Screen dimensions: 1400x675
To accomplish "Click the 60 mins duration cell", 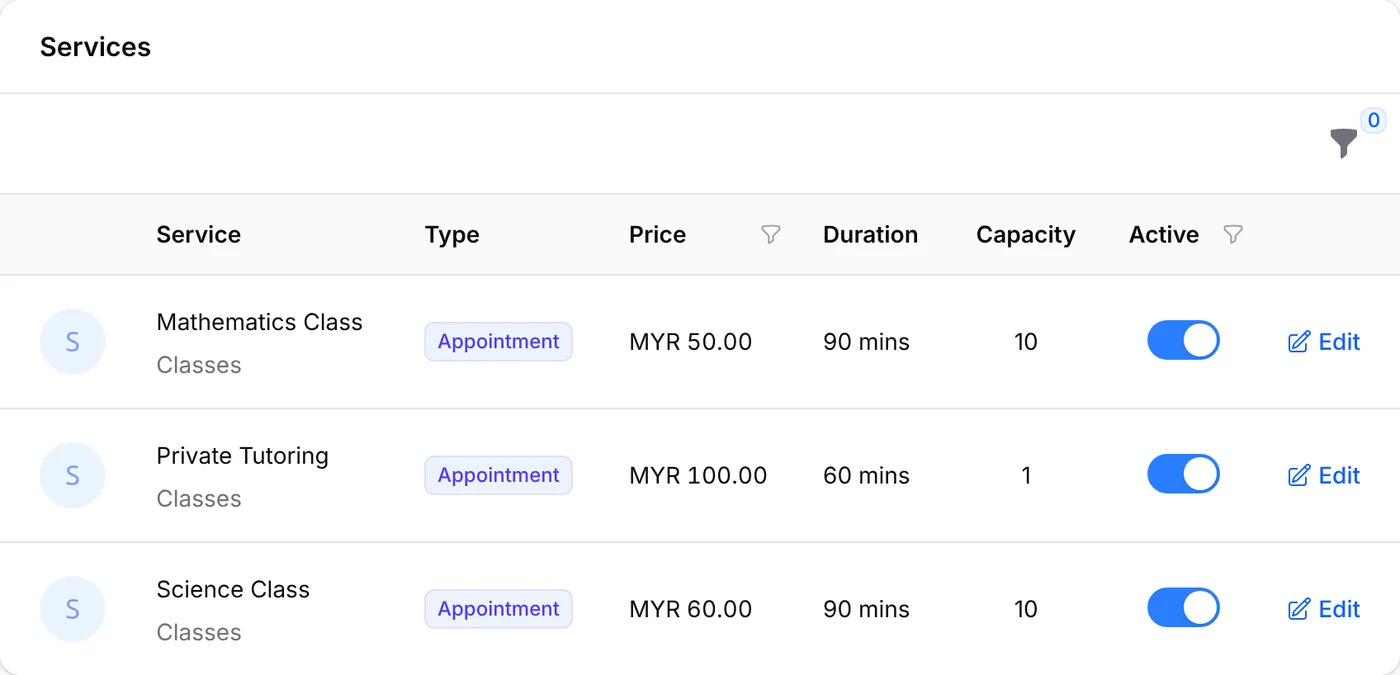I will tap(866, 475).
